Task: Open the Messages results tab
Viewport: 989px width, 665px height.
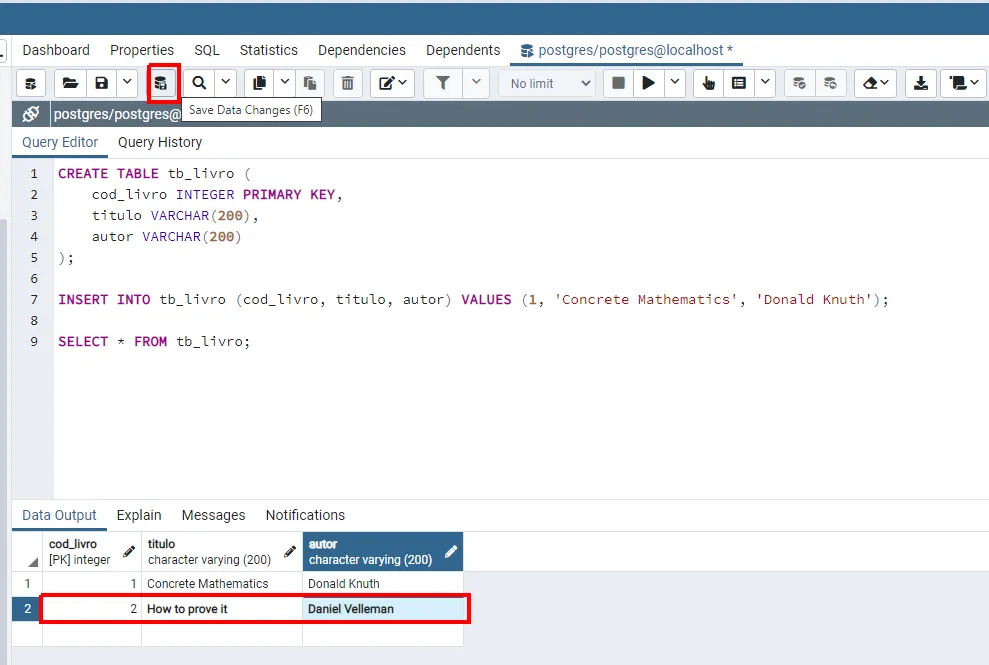Action: pos(213,515)
